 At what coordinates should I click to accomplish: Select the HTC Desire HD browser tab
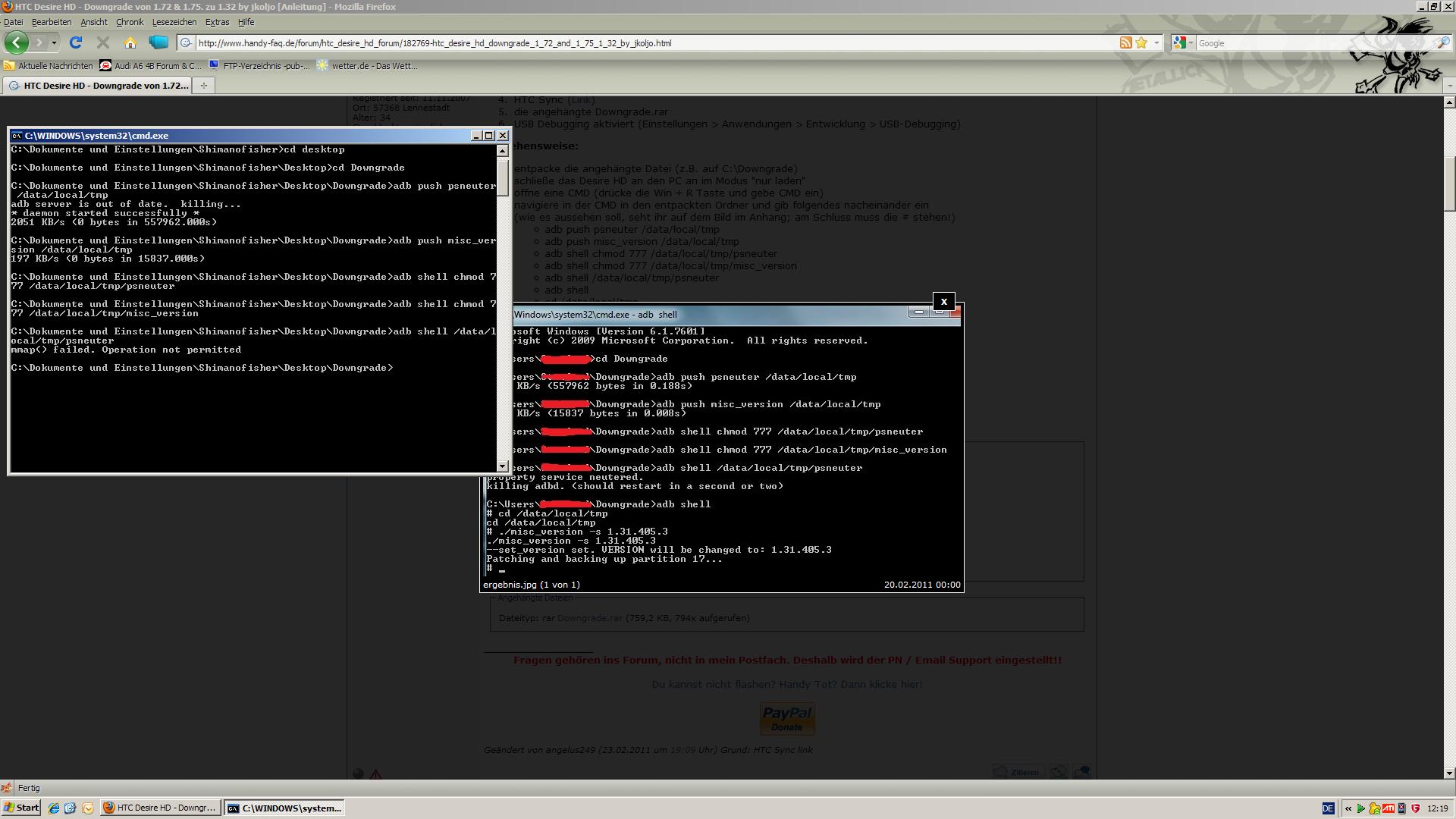pyautogui.click(x=98, y=86)
